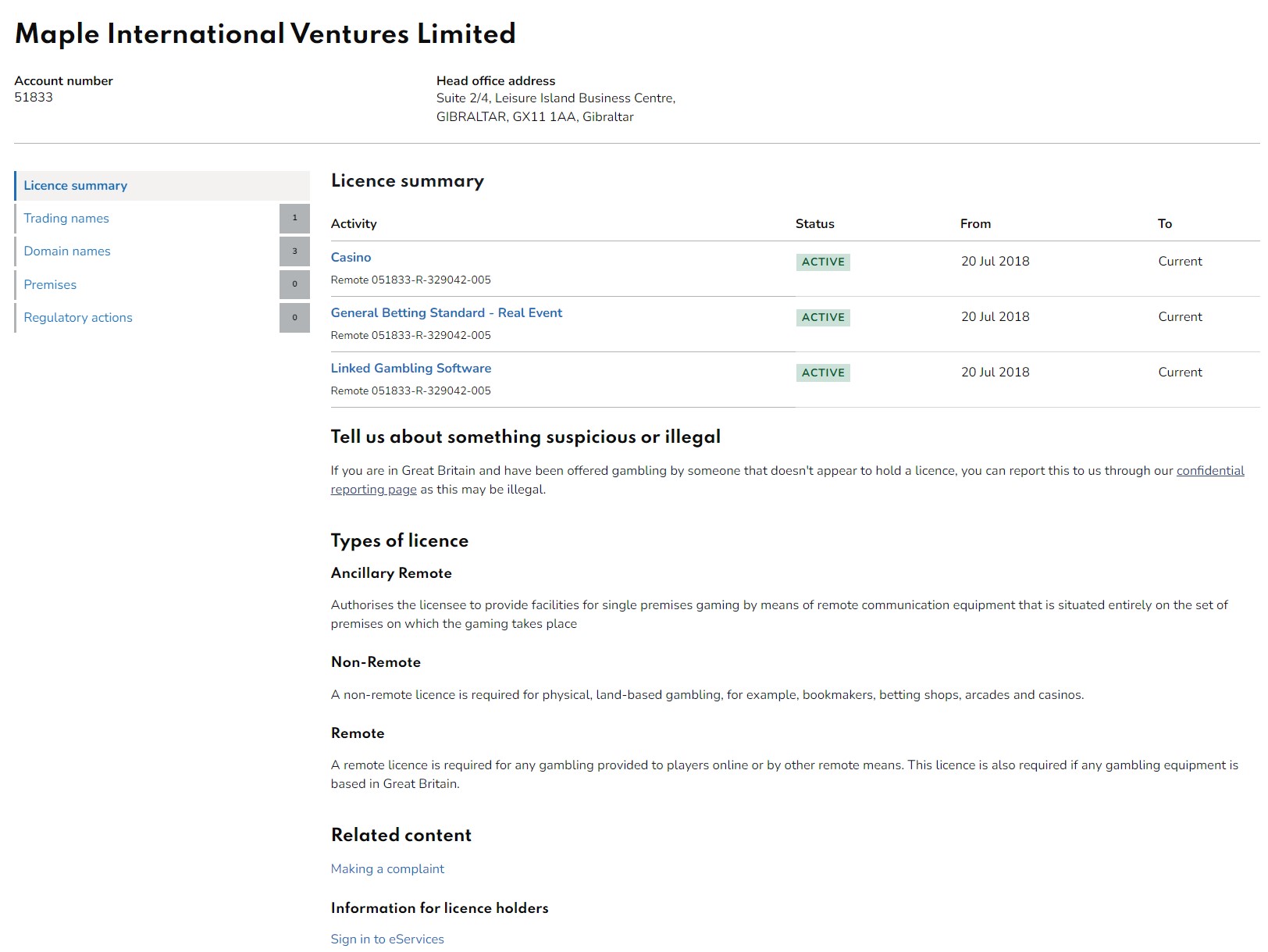Click the Regulatory actions count badge

tap(294, 318)
